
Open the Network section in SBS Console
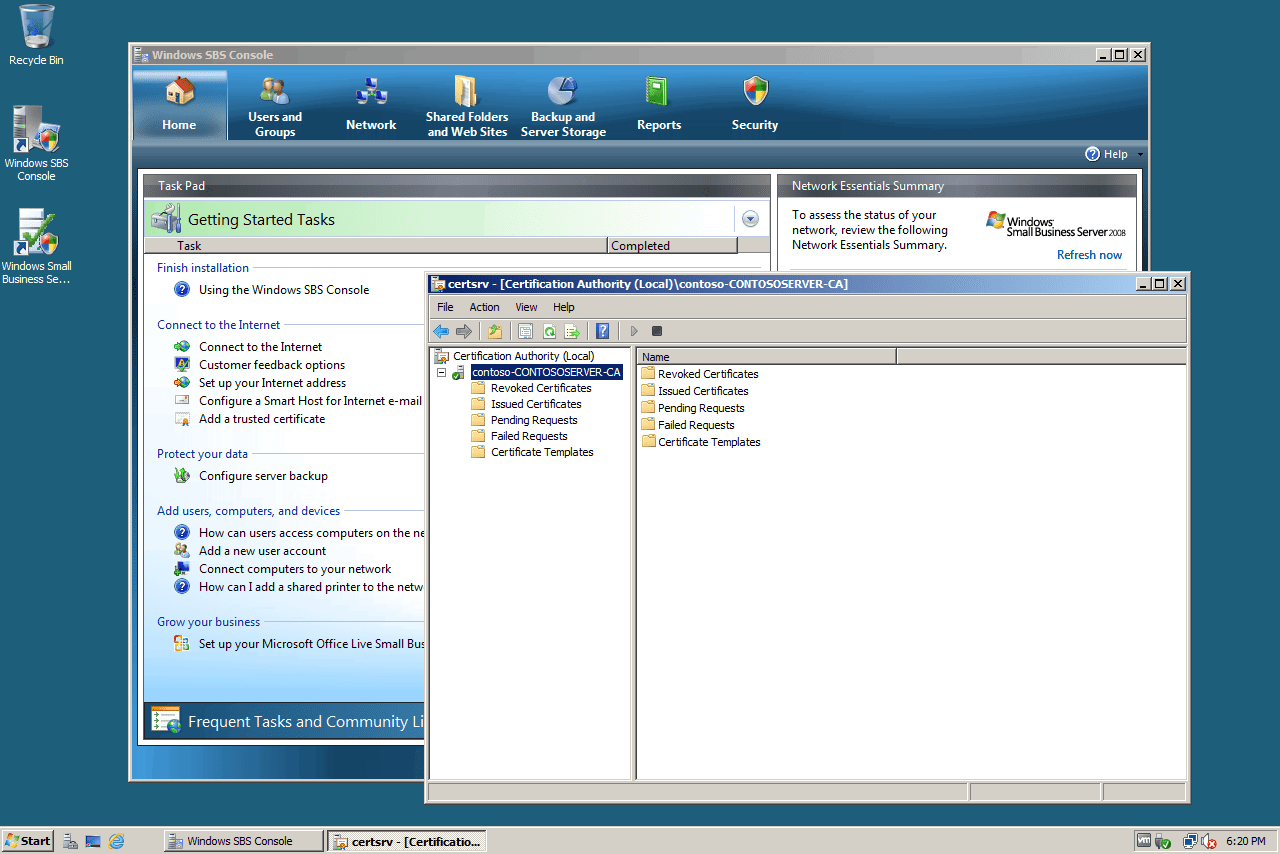(x=371, y=105)
